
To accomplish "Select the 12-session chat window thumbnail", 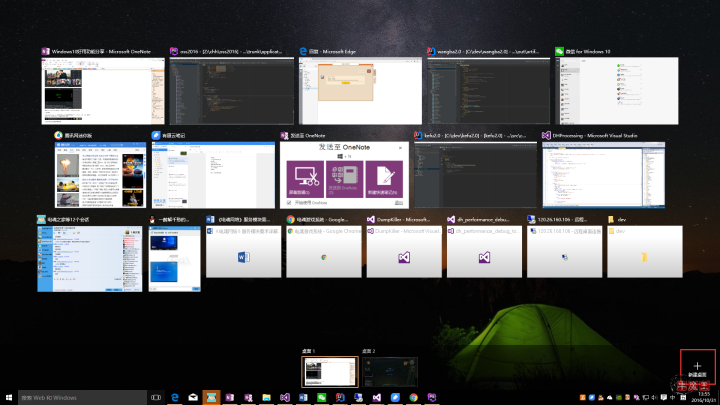I will [x=90, y=259].
